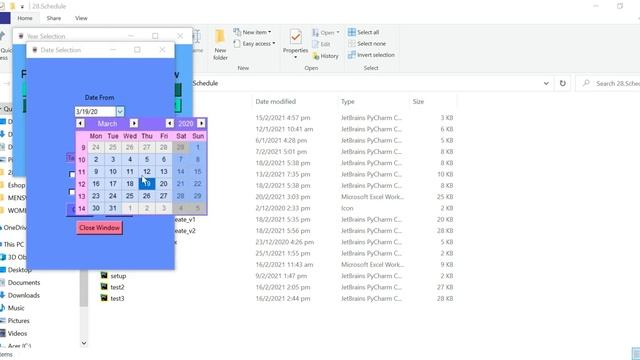Sort by the Date modified column
640x360 pixels.
coord(276,101)
